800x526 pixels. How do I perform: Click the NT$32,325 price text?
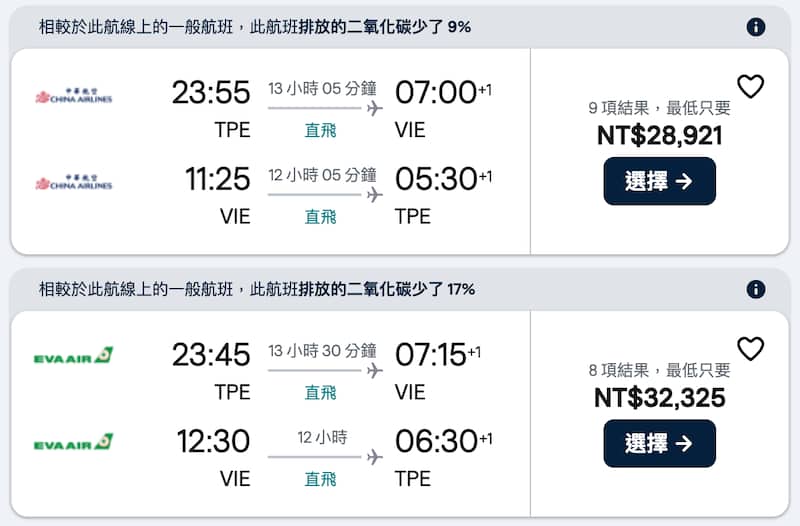click(660, 397)
